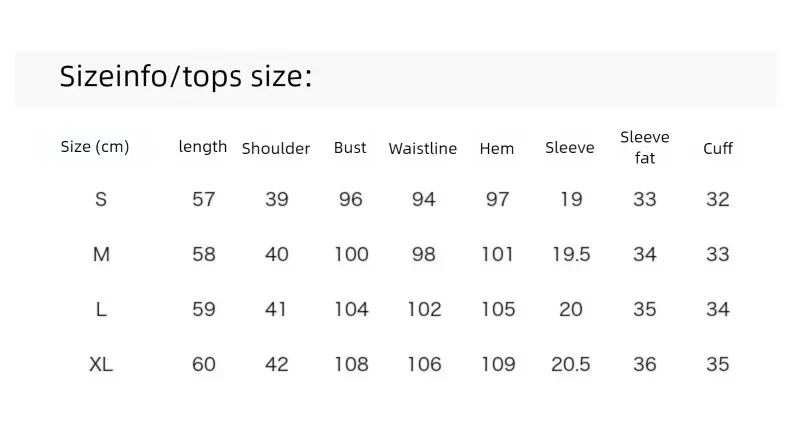The image size is (790, 426).
Task: Select the 'Size (cm)' column header
Action: point(95,147)
